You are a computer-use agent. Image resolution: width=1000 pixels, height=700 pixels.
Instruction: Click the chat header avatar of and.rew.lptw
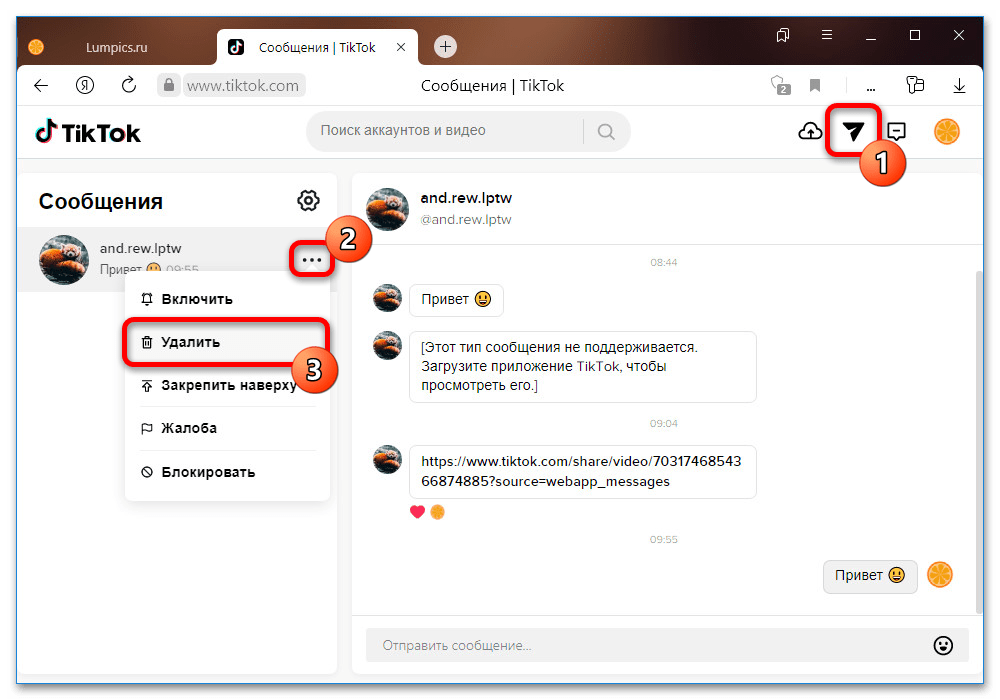pos(387,208)
